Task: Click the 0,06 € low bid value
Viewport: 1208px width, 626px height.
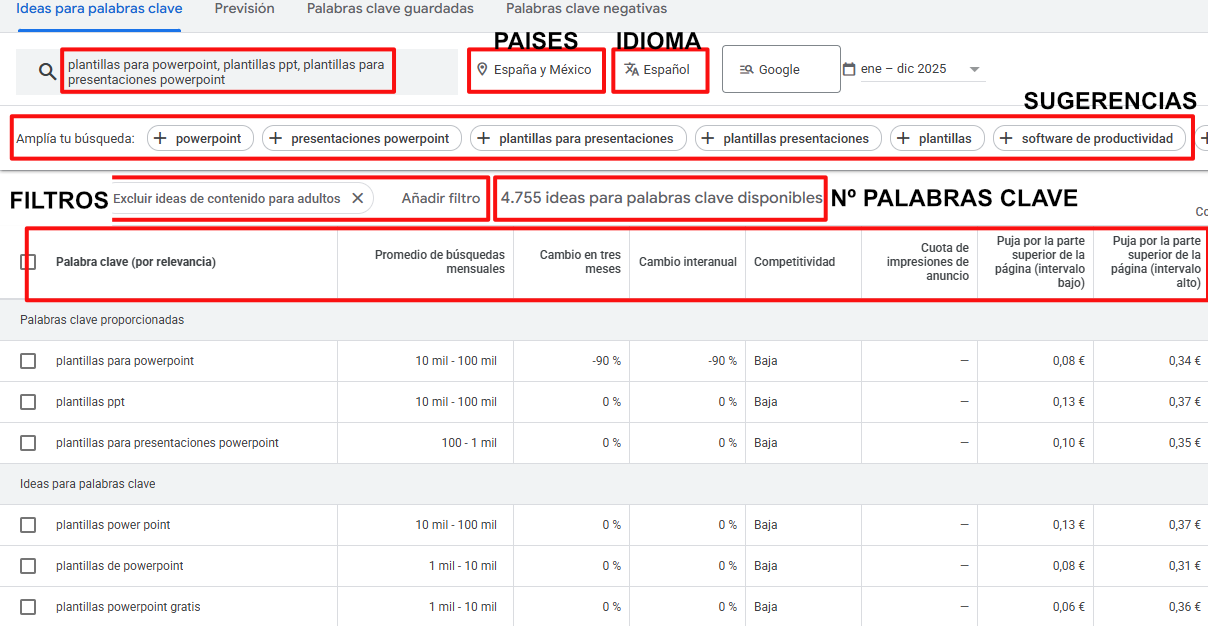Action: pyautogui.click(x=1069, y=607)
